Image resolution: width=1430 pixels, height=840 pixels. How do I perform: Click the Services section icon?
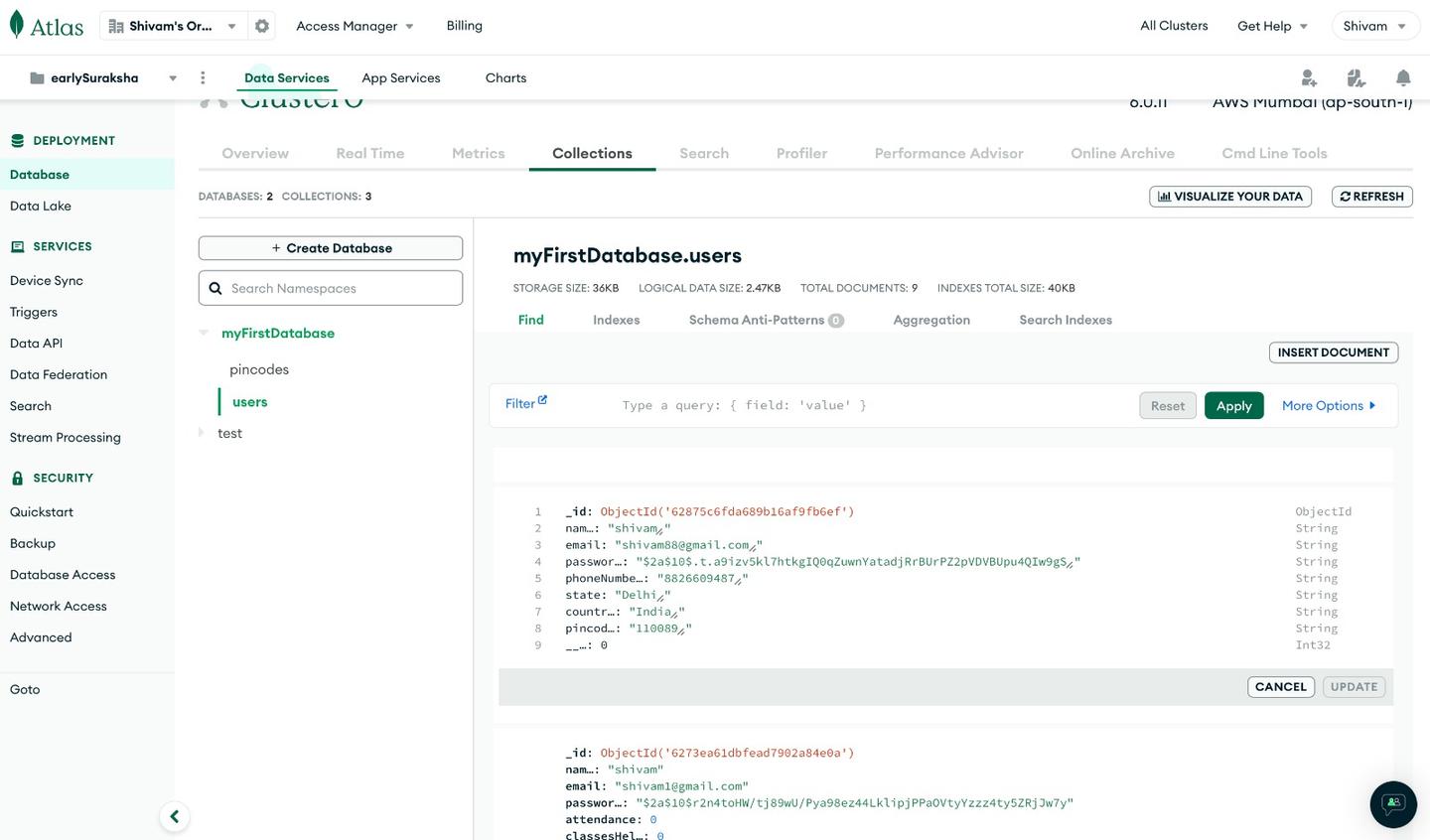[x=17, y=246]
